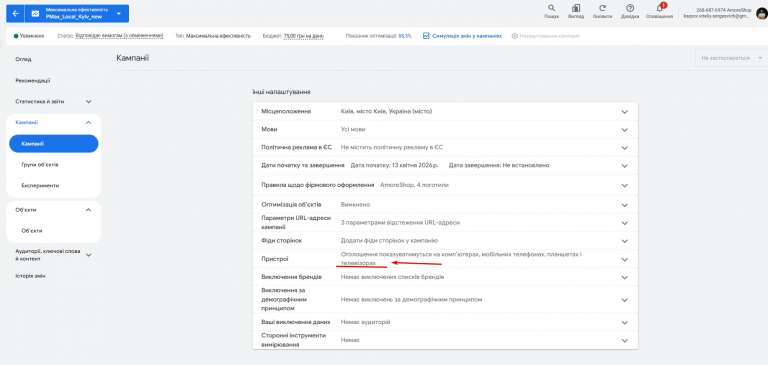Expand the Пристрої row chevron

click(624, 259)
